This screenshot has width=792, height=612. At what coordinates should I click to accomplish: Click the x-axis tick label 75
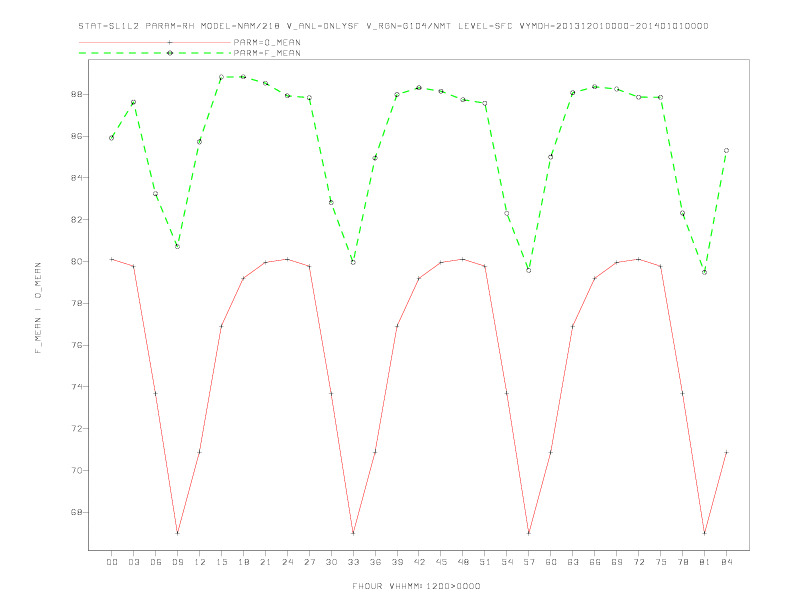[x=661, y=562]
